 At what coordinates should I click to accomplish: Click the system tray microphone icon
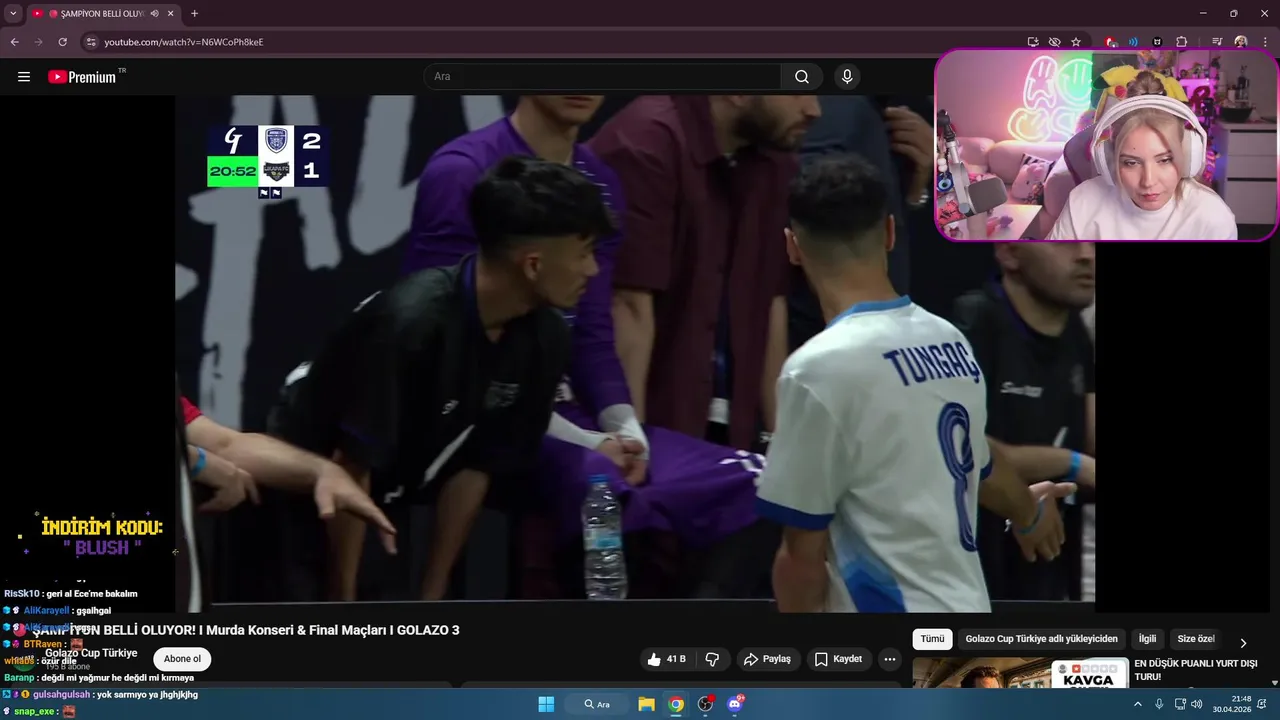(x=1159, y=704)
